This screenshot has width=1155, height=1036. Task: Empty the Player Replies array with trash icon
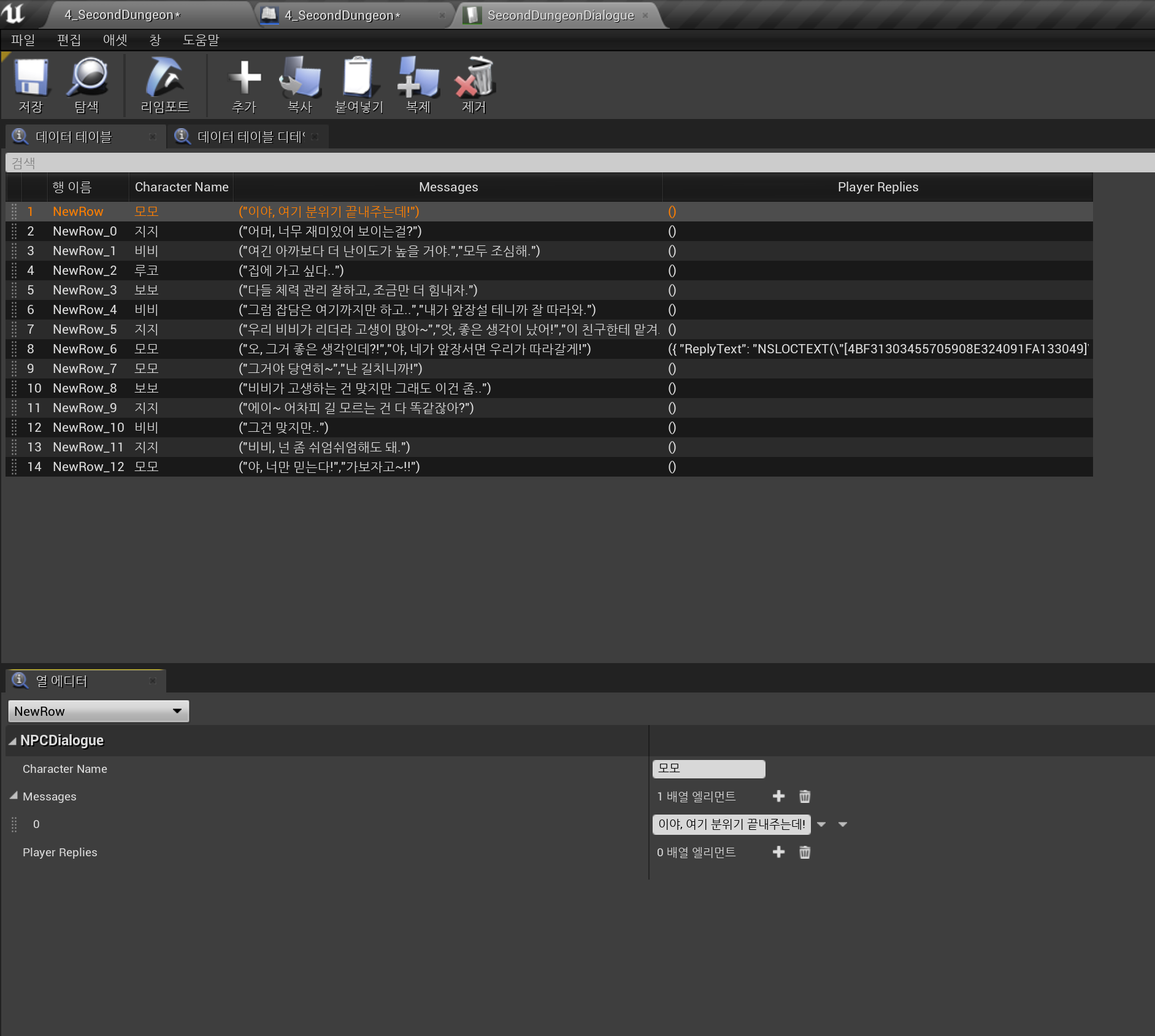pos(805,852)
